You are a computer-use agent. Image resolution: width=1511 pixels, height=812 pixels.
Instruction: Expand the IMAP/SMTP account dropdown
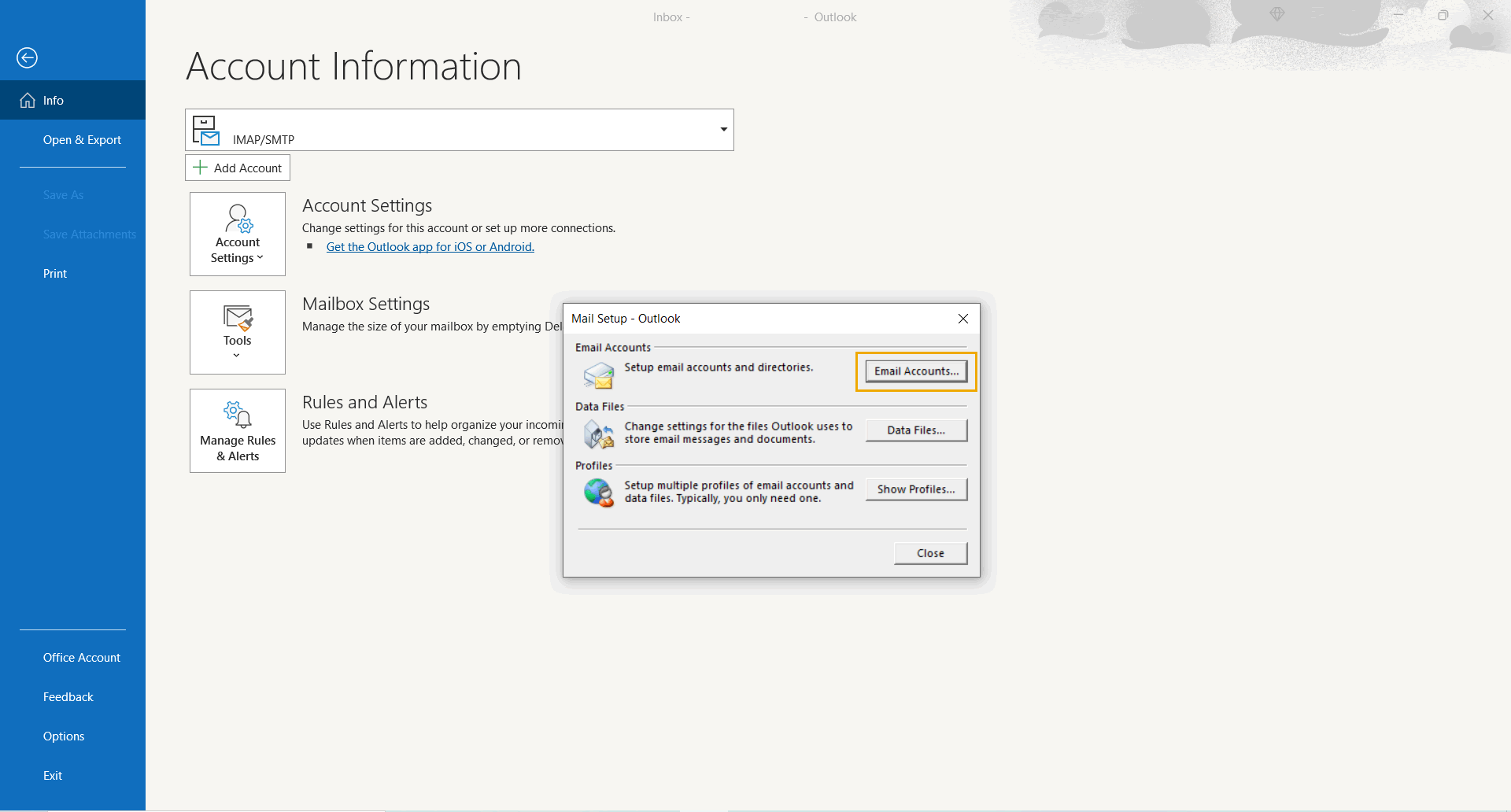pos(723,130)
